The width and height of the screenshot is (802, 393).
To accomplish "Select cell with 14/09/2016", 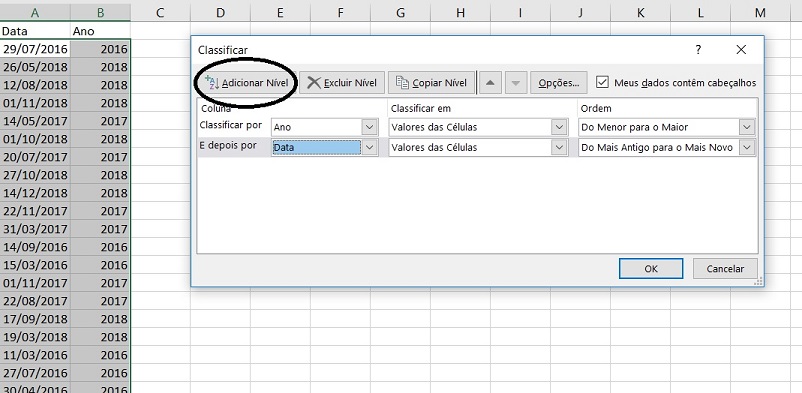I will 35,247.
